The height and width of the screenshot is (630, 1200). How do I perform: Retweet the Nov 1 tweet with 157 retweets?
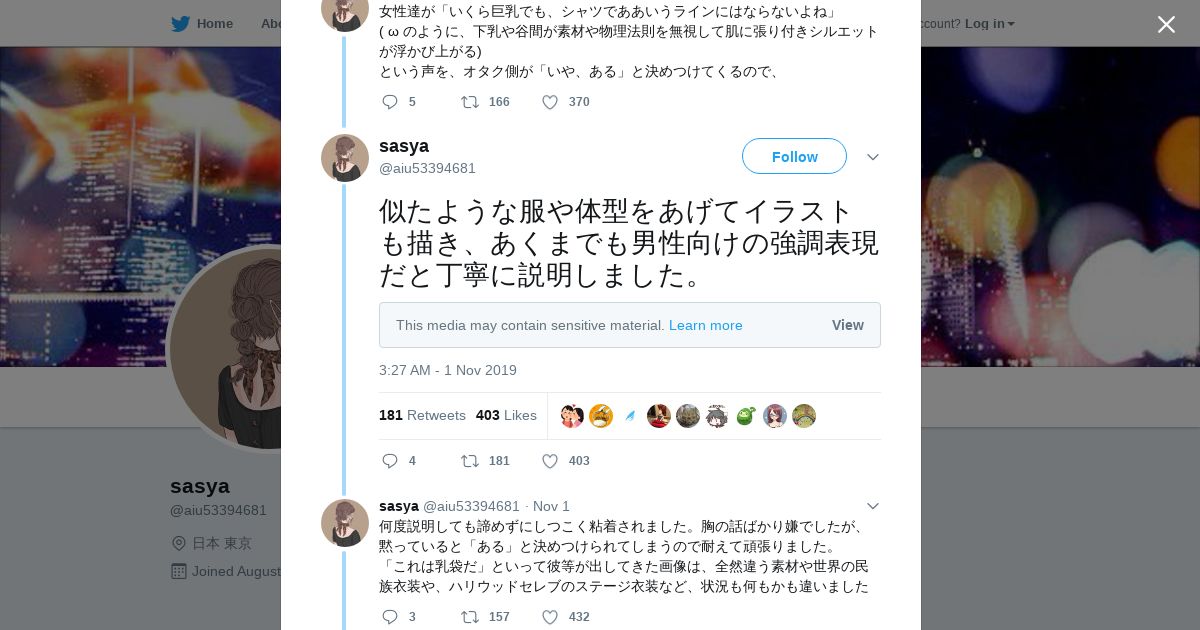pyautogui.click(x=469, y=617)
